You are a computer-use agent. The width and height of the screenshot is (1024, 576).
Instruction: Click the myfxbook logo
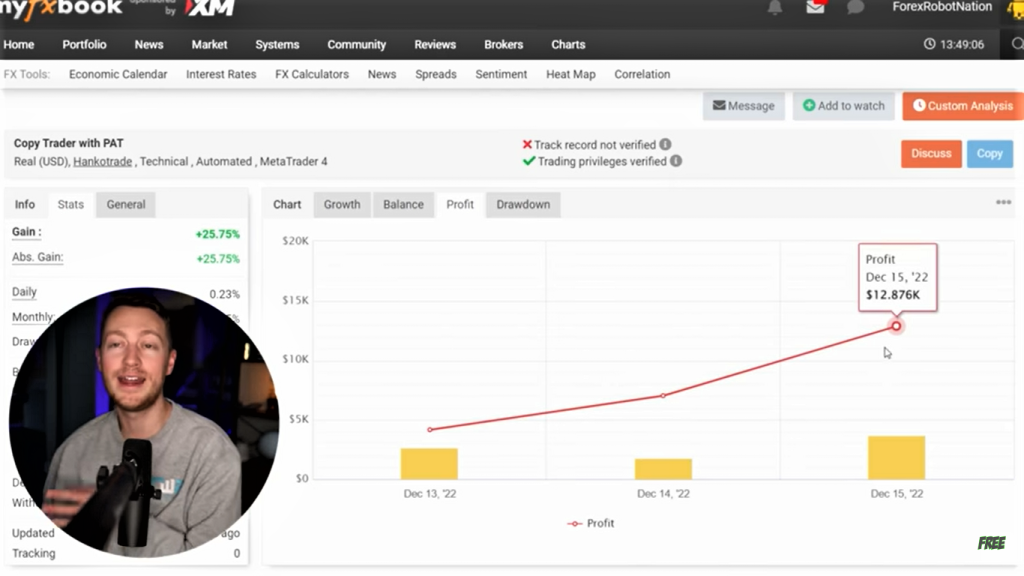pyautogui.click(x=60, y=10)
